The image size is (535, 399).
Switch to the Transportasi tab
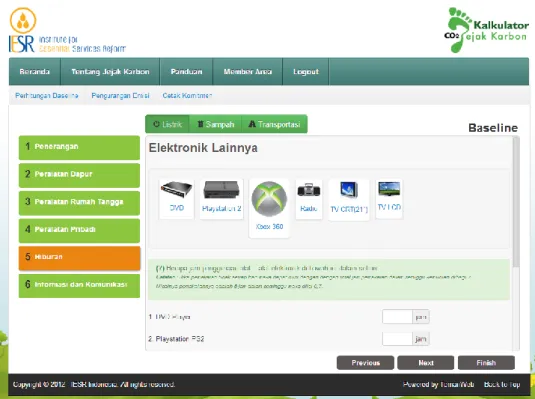[x=274, y=124]
